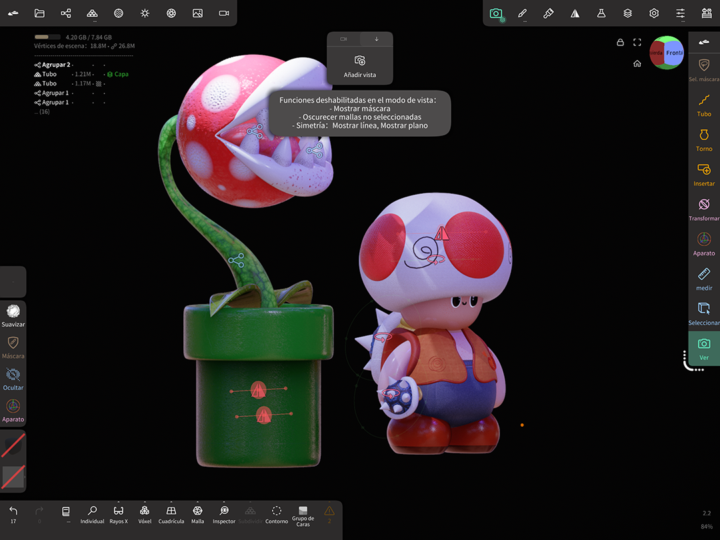Select the Tubo row showing 1.17M

click(x=63, y=84)
